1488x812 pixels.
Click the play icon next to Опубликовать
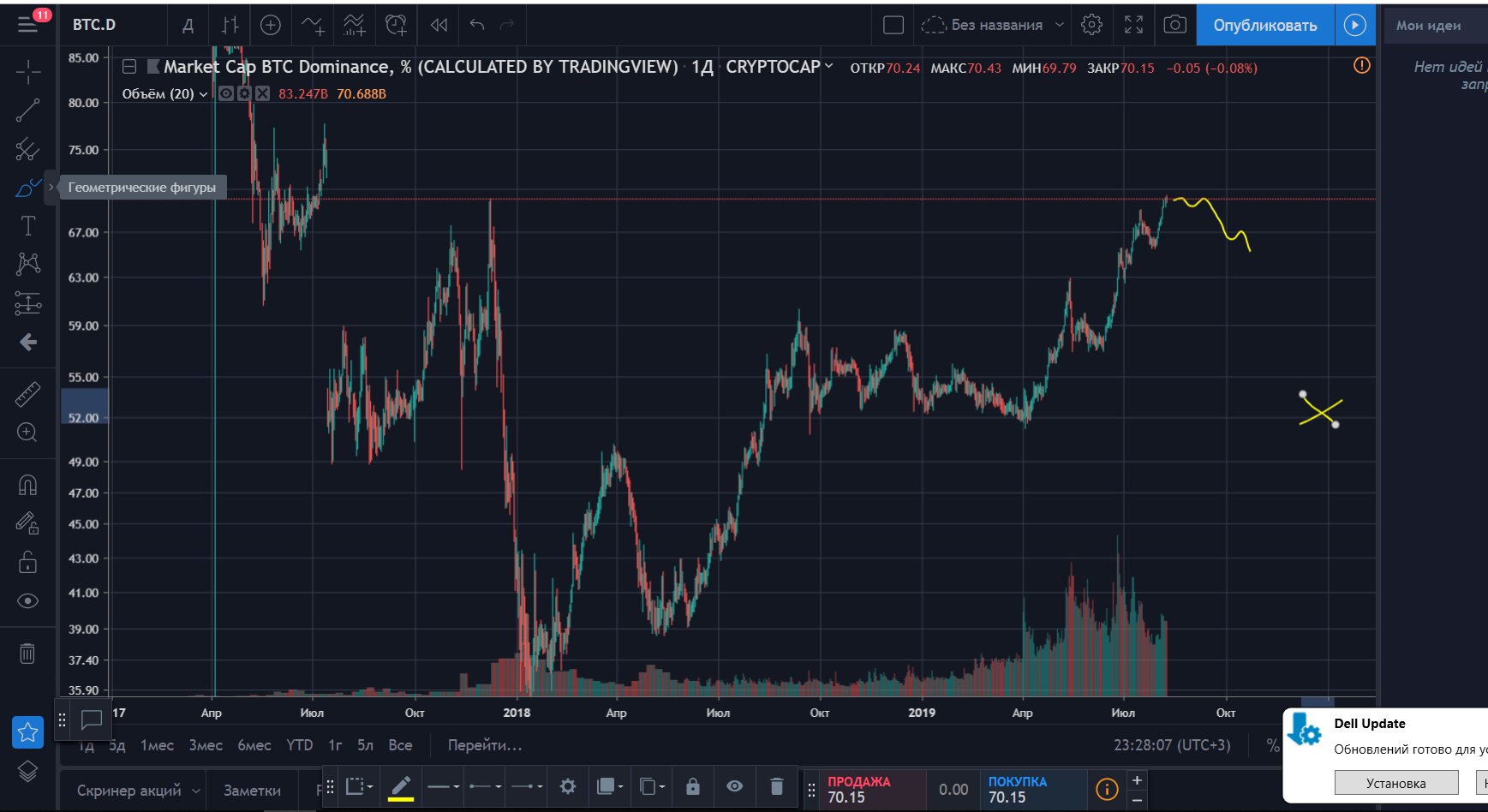pos(1354,25)
